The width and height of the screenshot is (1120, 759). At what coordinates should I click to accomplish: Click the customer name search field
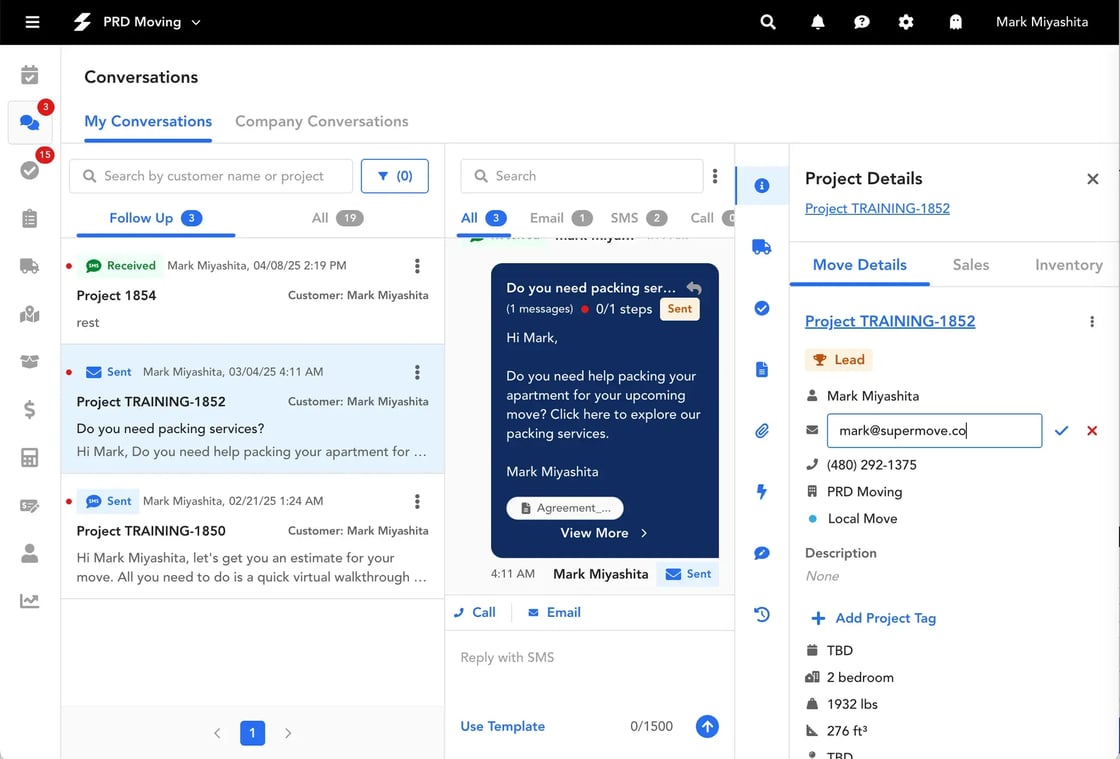click(211, 176)
